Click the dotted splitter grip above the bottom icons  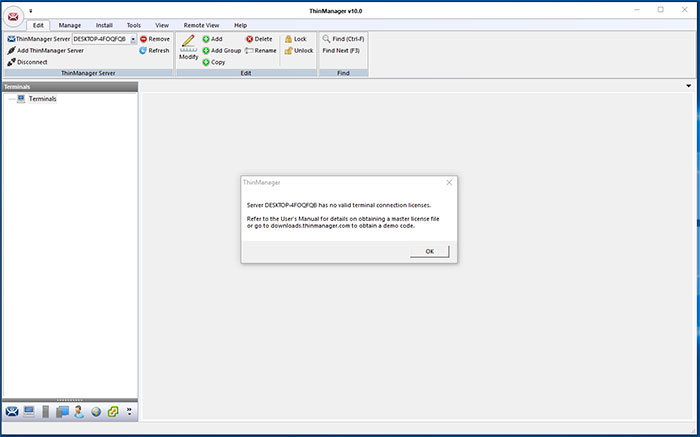(x=70, y=400)
